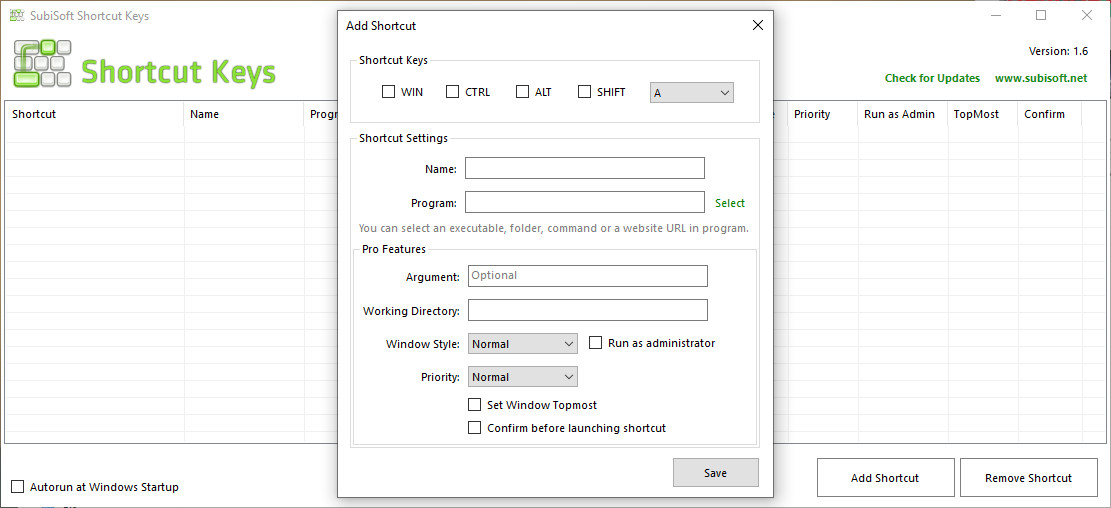Enable the WIN modifier checkbox
The height and width of the screenshot is (508, 1111).
(389, 92)
